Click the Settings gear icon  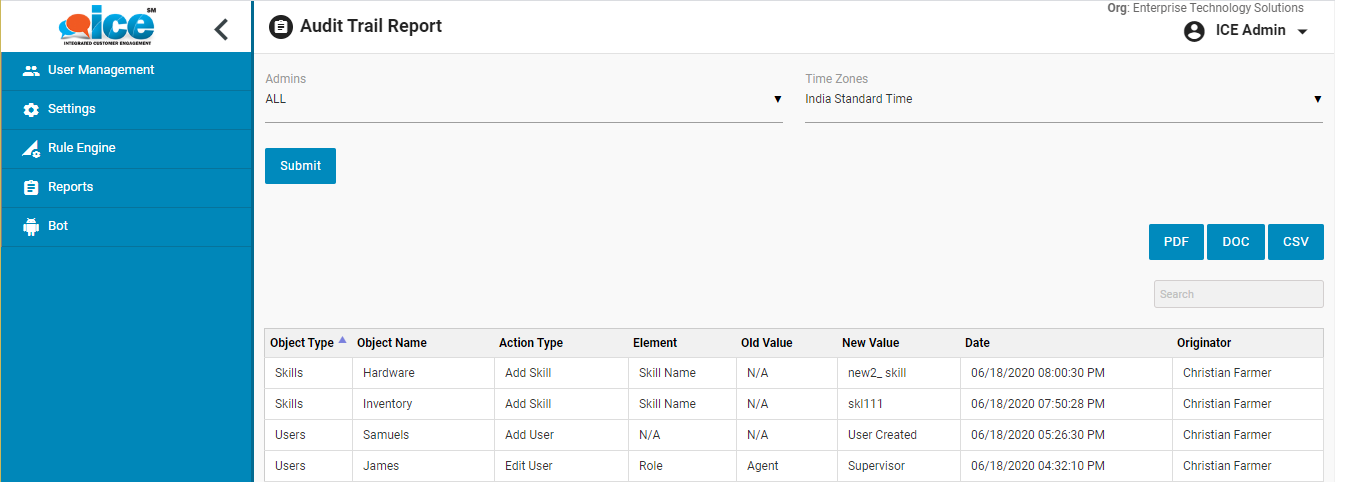click(31, 110)
